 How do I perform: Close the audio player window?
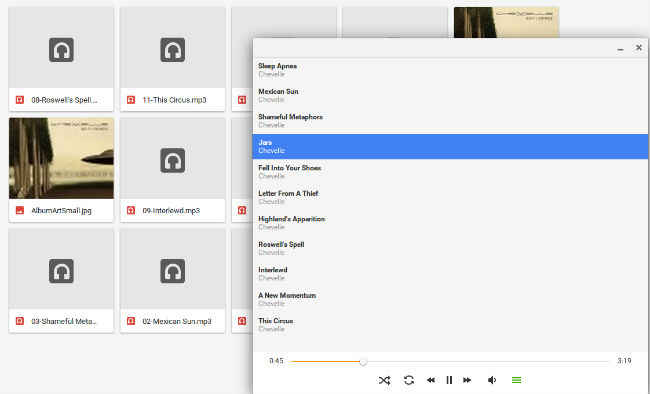(x=639, y=48)
